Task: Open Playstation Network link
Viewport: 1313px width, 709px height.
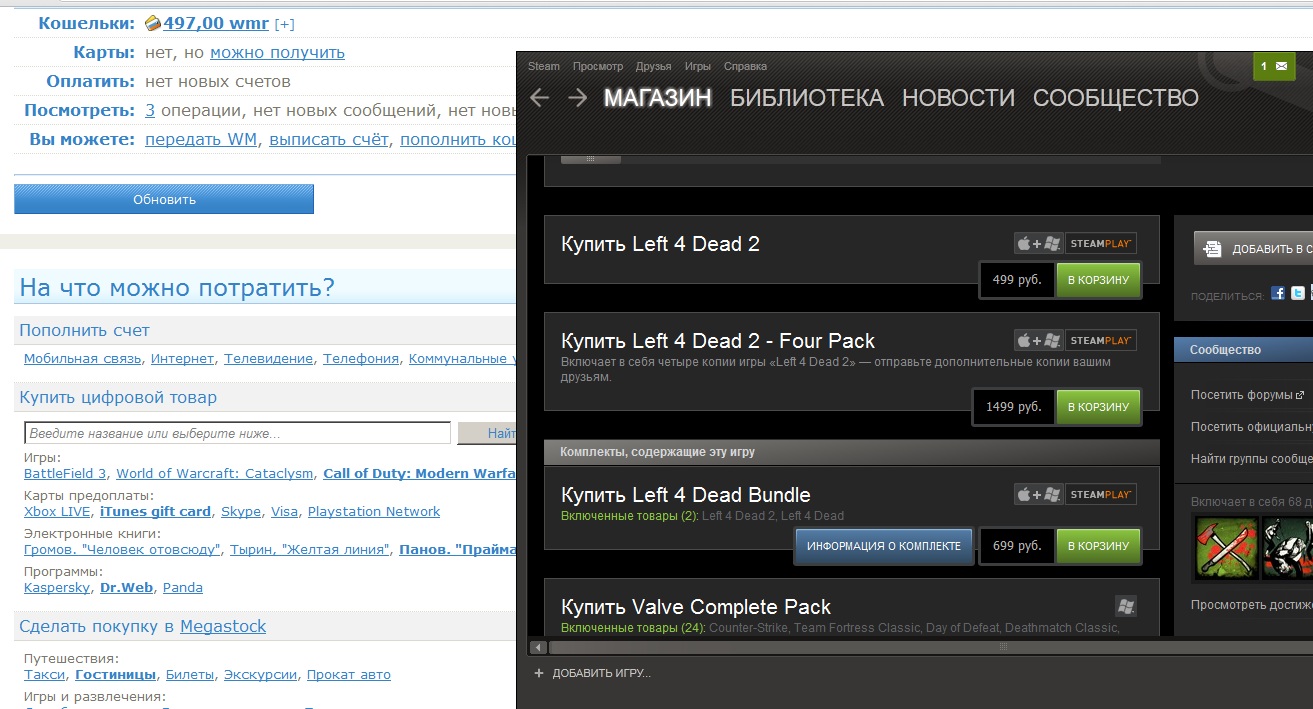Action: point(374,511)
